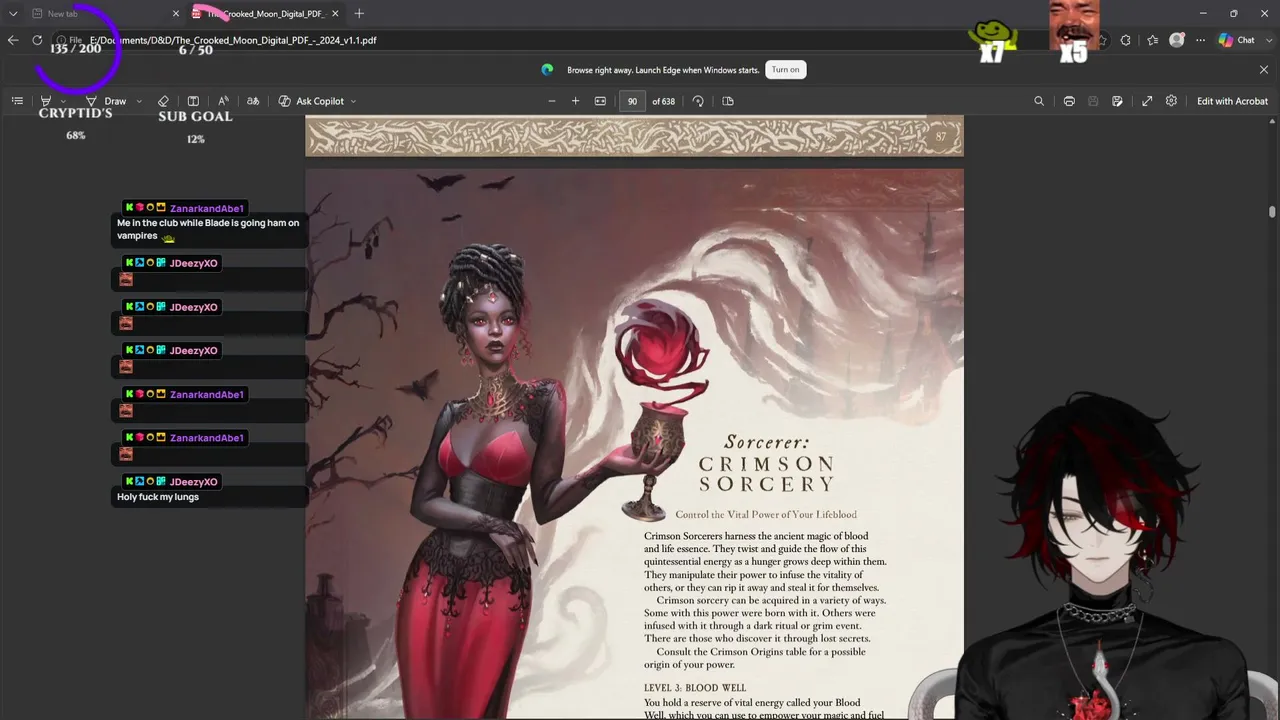Switch the page view layout

[x=728, y=101]
